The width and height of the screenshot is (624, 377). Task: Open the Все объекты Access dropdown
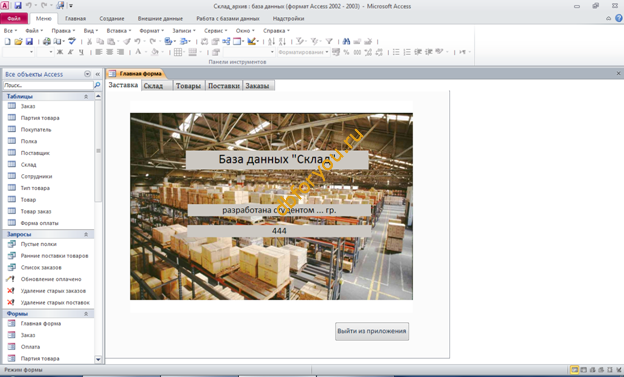88,74
